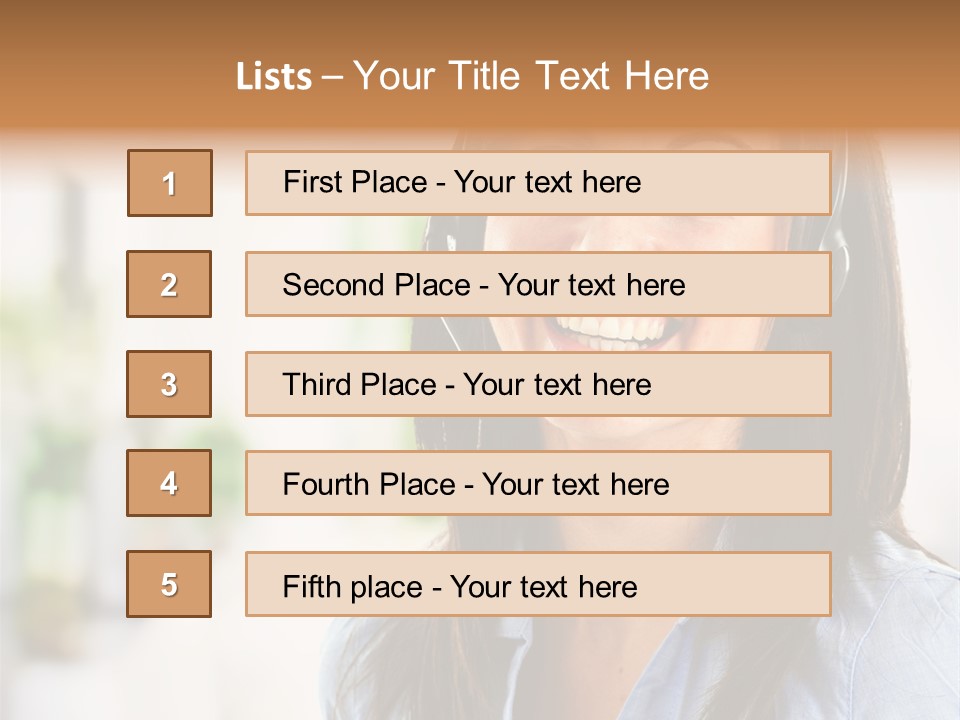
Task: Click the First Place text box
Action: click(x=538, y=183)
